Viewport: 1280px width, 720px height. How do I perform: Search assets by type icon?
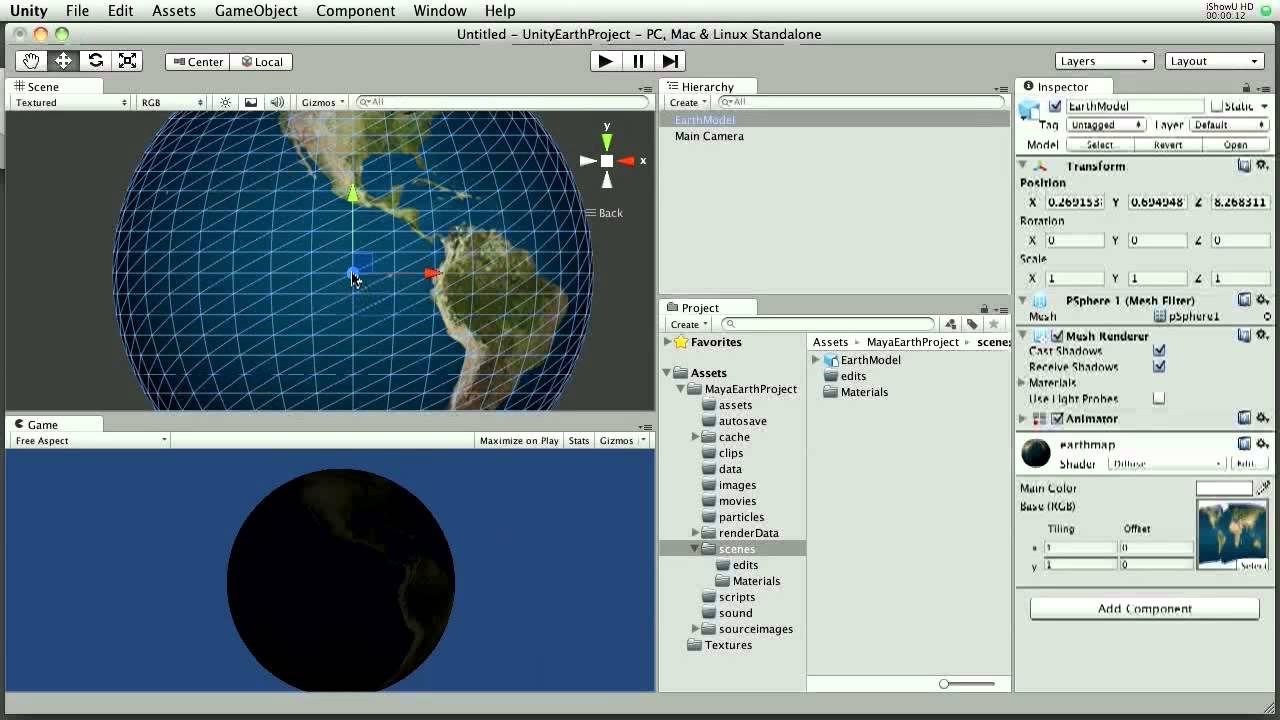click(950, 324)
